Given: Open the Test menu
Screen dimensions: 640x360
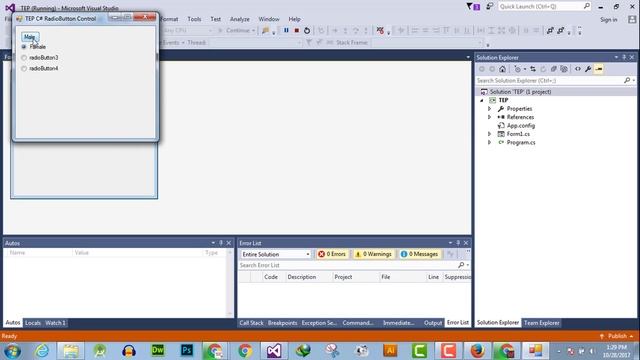Looking at the screenshot, I should pyautogui.click(x=216, y=19).
